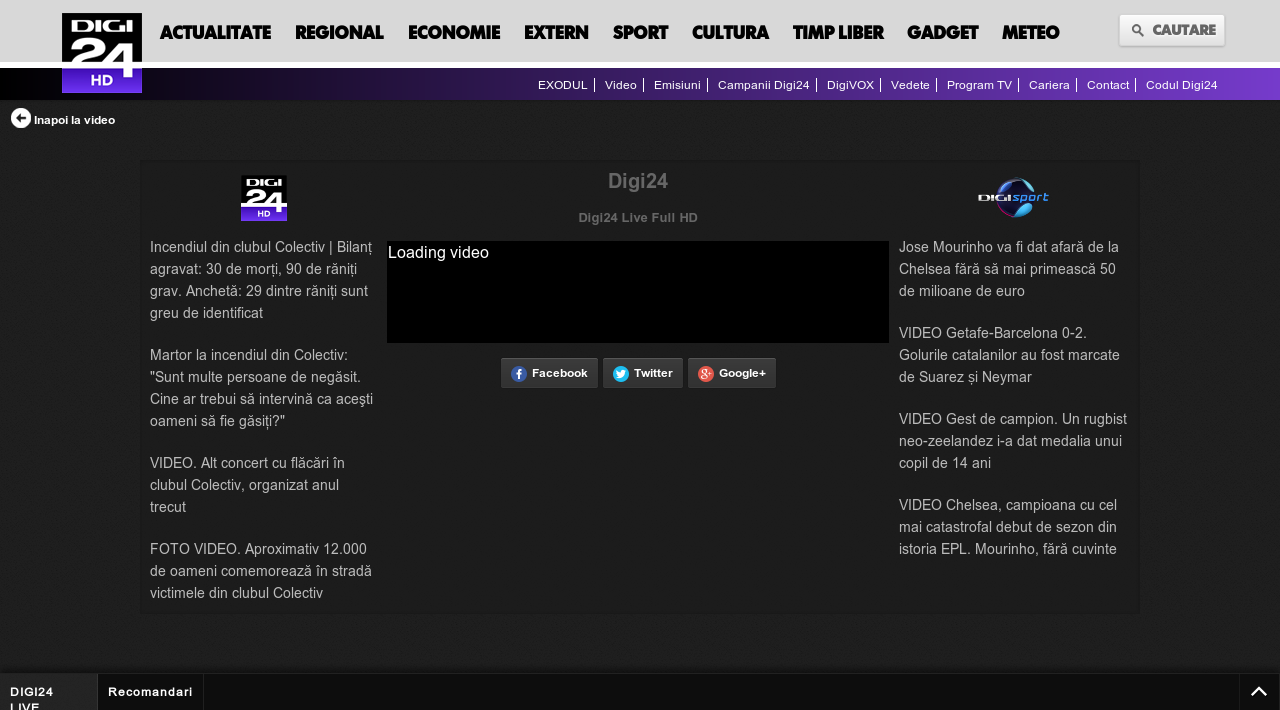Share on Facebook button
The height and width of the screenshot is (710, 1280).
(x=549, y=373)
